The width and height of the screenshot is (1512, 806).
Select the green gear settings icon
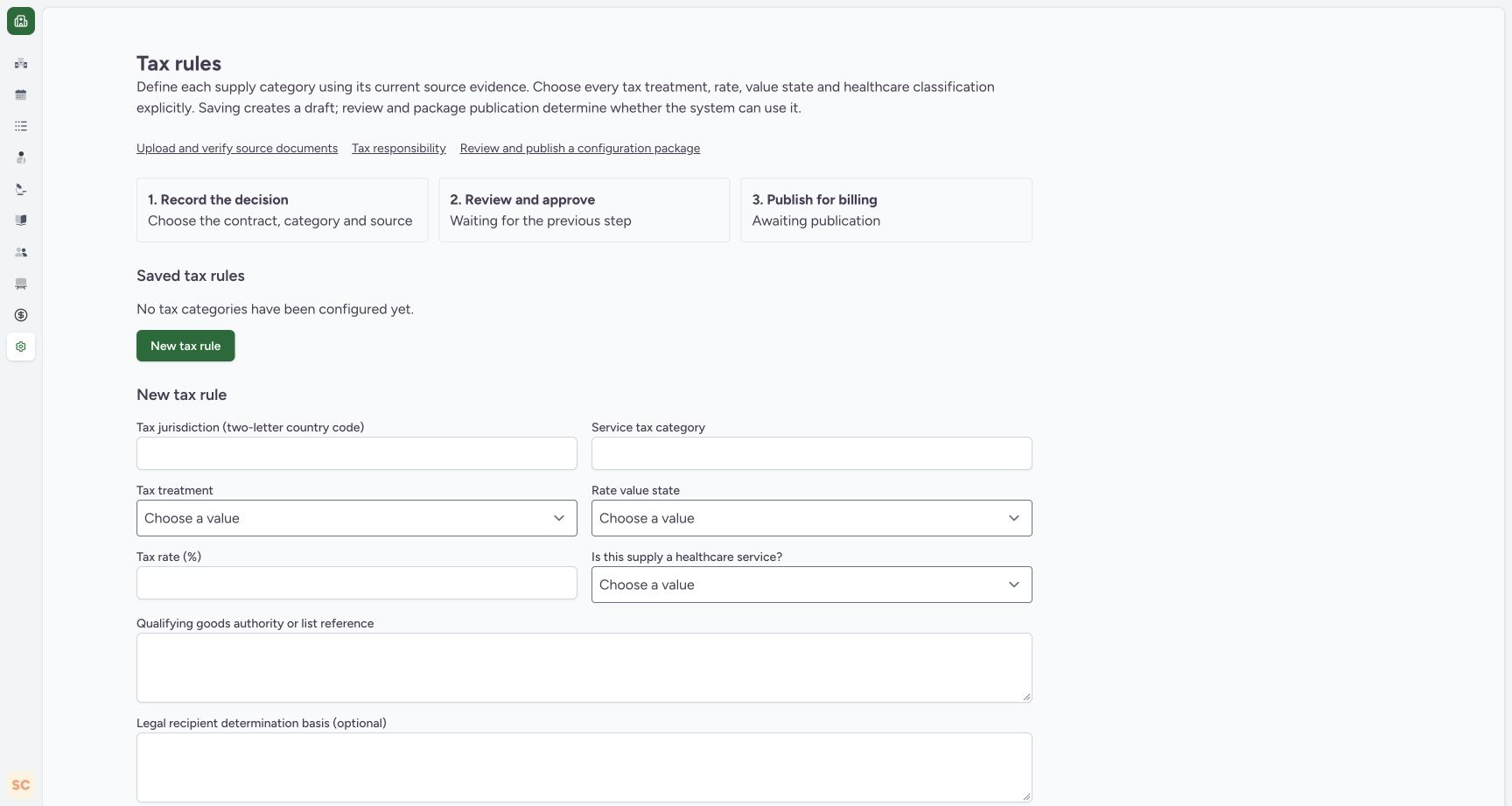click(21, 347)
